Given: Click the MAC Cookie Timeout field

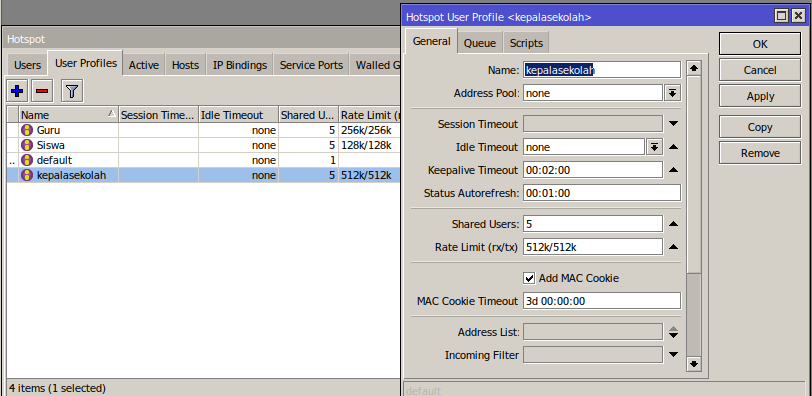Looking at the screenshot, I should pos(602,301).
